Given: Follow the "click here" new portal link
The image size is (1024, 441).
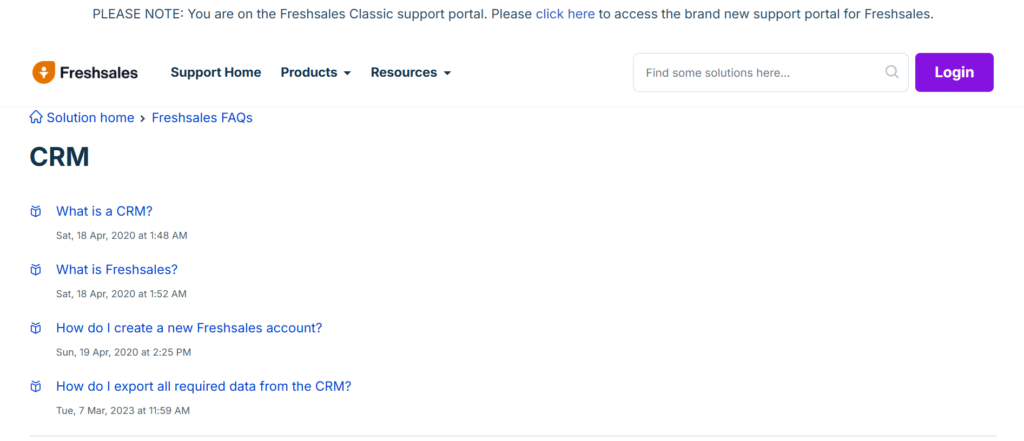Looking at the screenshot, I should 565,14.
